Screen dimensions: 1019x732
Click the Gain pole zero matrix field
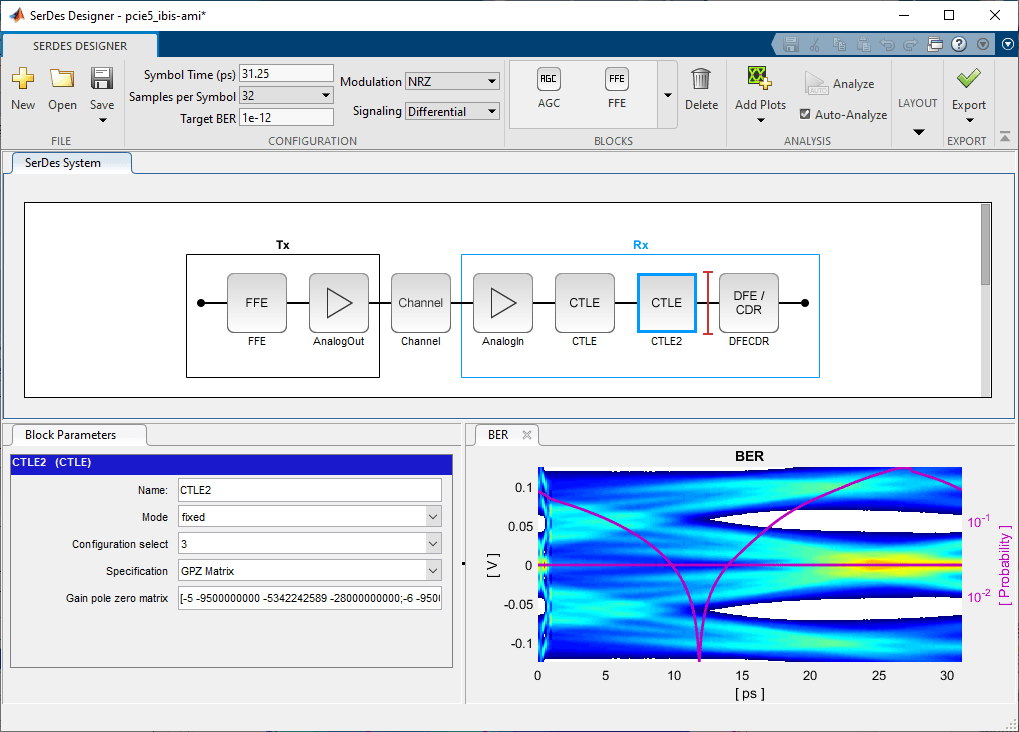coord(310,598)
